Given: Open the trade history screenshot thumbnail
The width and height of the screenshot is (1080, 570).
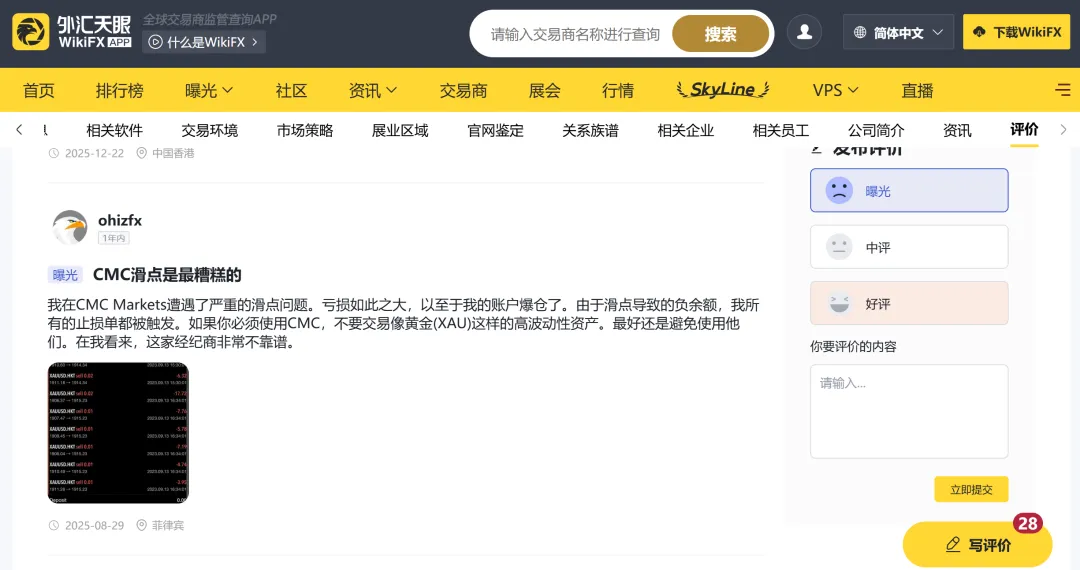Looking at the screenshot, I should click(118, 433).
